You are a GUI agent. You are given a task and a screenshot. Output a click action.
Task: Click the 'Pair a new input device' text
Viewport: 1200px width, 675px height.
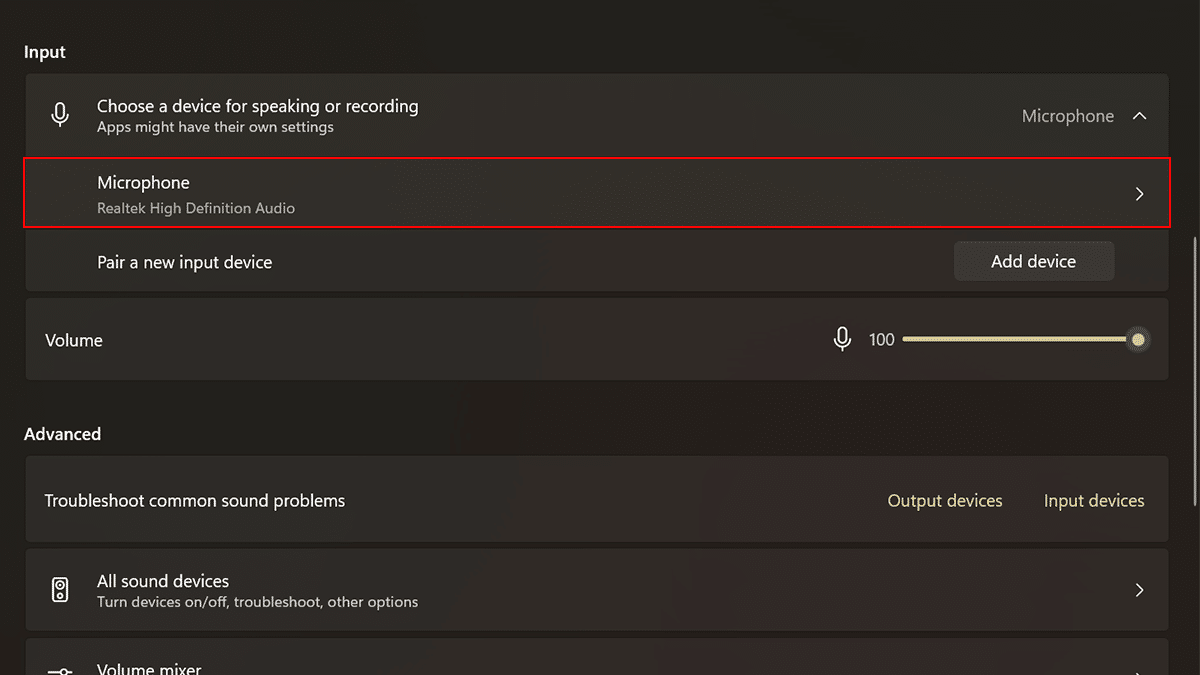184,262
